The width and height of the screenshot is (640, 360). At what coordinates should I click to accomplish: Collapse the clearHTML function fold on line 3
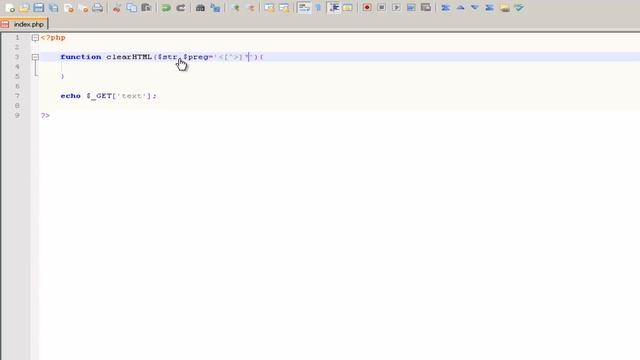[x=35, y=57]
